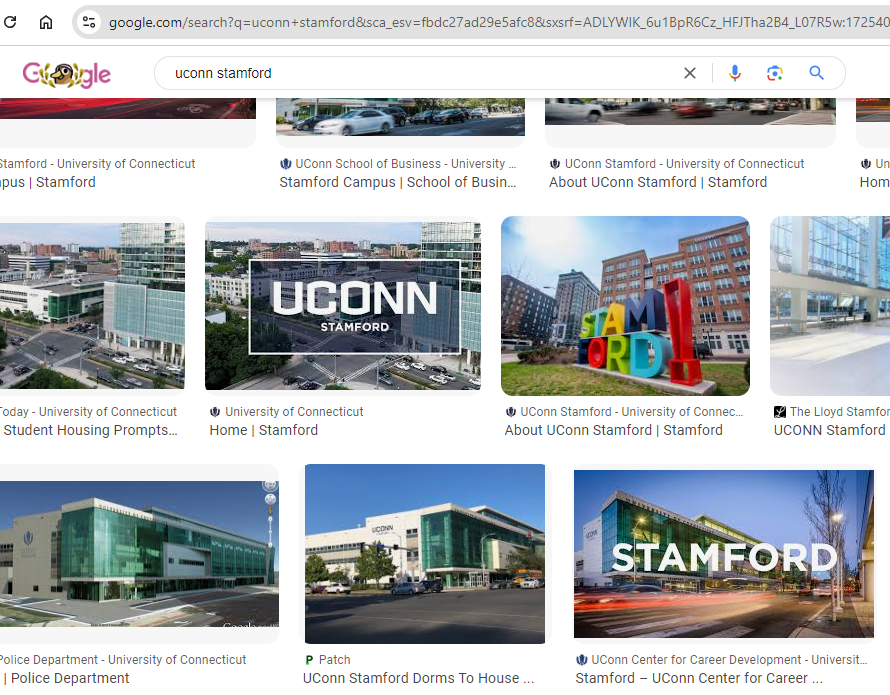Click the Patch site favicon
Viewport: 890px width, 695px height.
click(309, 660)
